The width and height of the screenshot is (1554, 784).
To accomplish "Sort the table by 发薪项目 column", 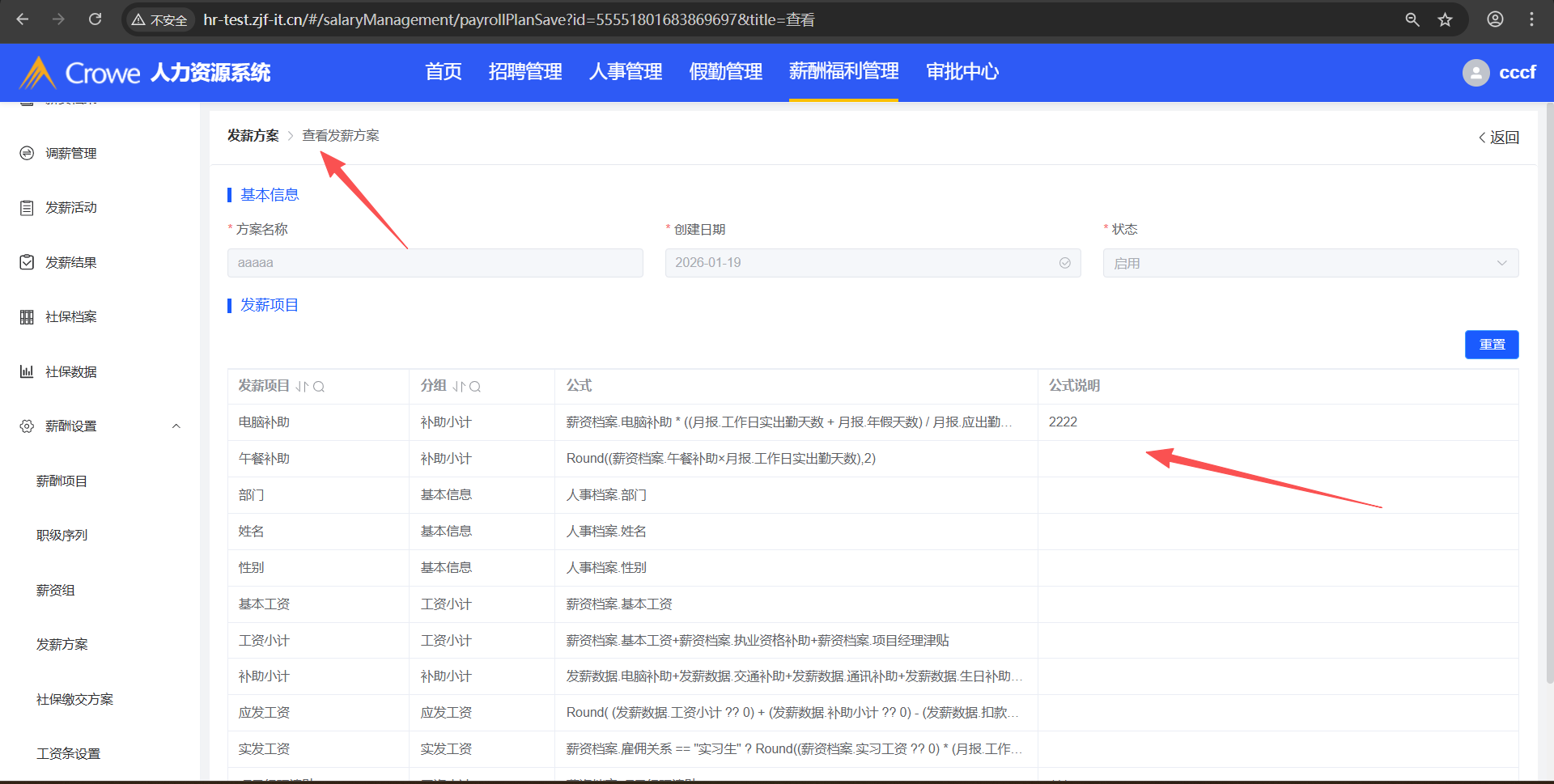I will click(302, 387).
